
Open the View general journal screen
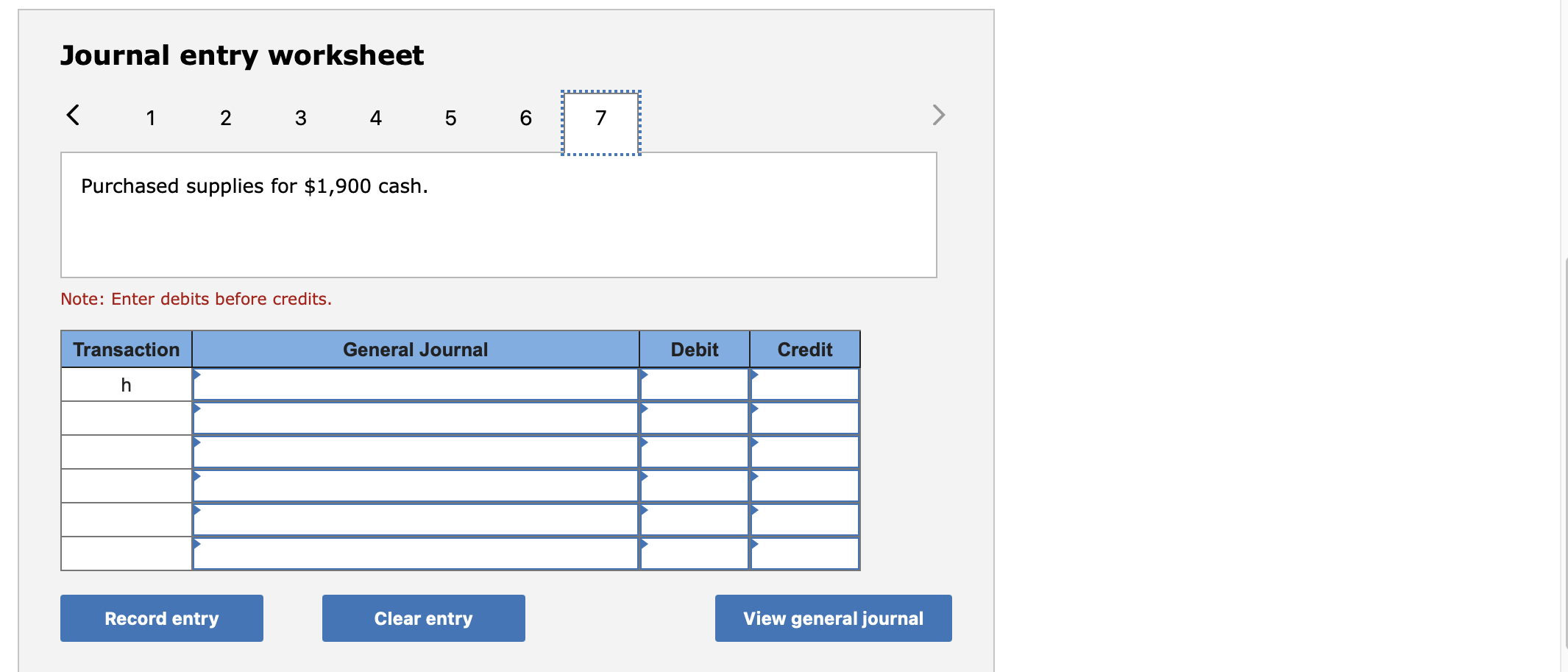coord(833,618)
